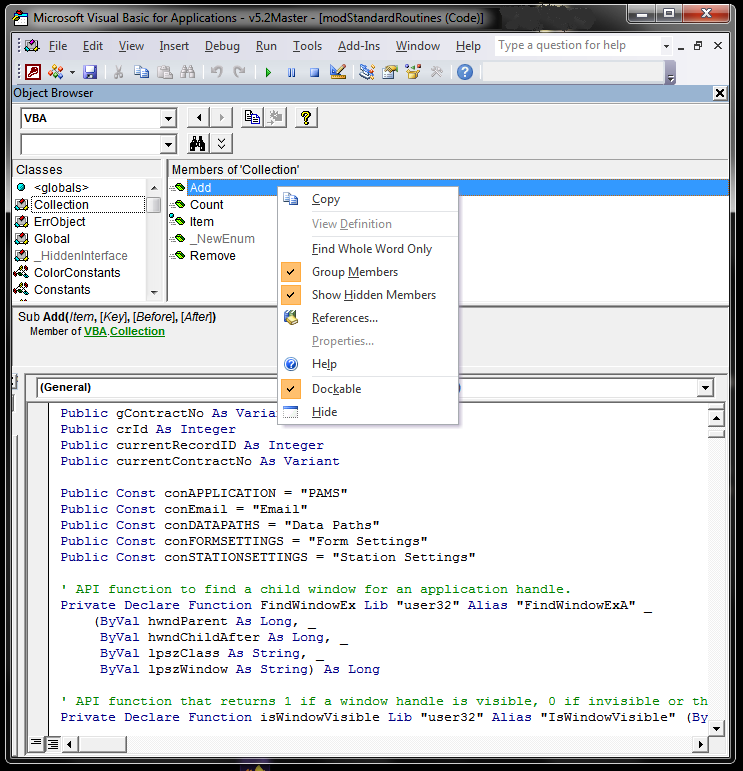Screen dimensions: 743x771
Task: Click the Object Browser toolbar icon
Action: [413, 72]
